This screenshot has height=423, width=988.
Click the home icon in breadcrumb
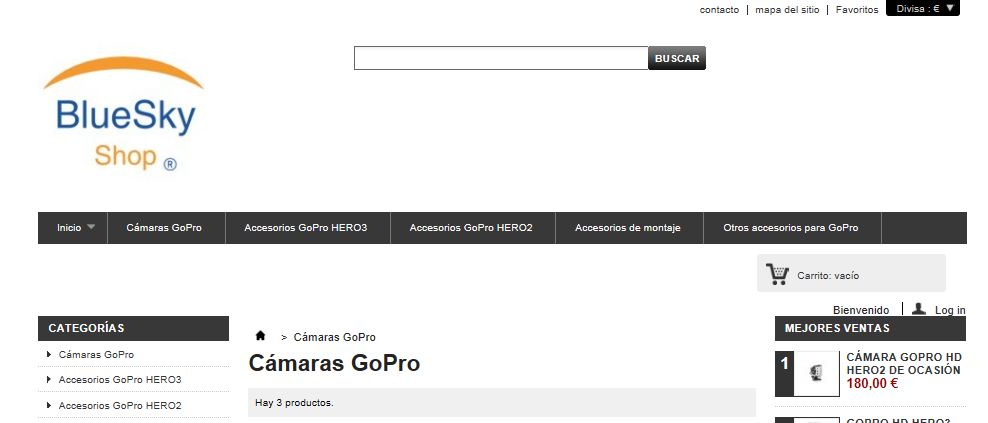tap(260, 336)
